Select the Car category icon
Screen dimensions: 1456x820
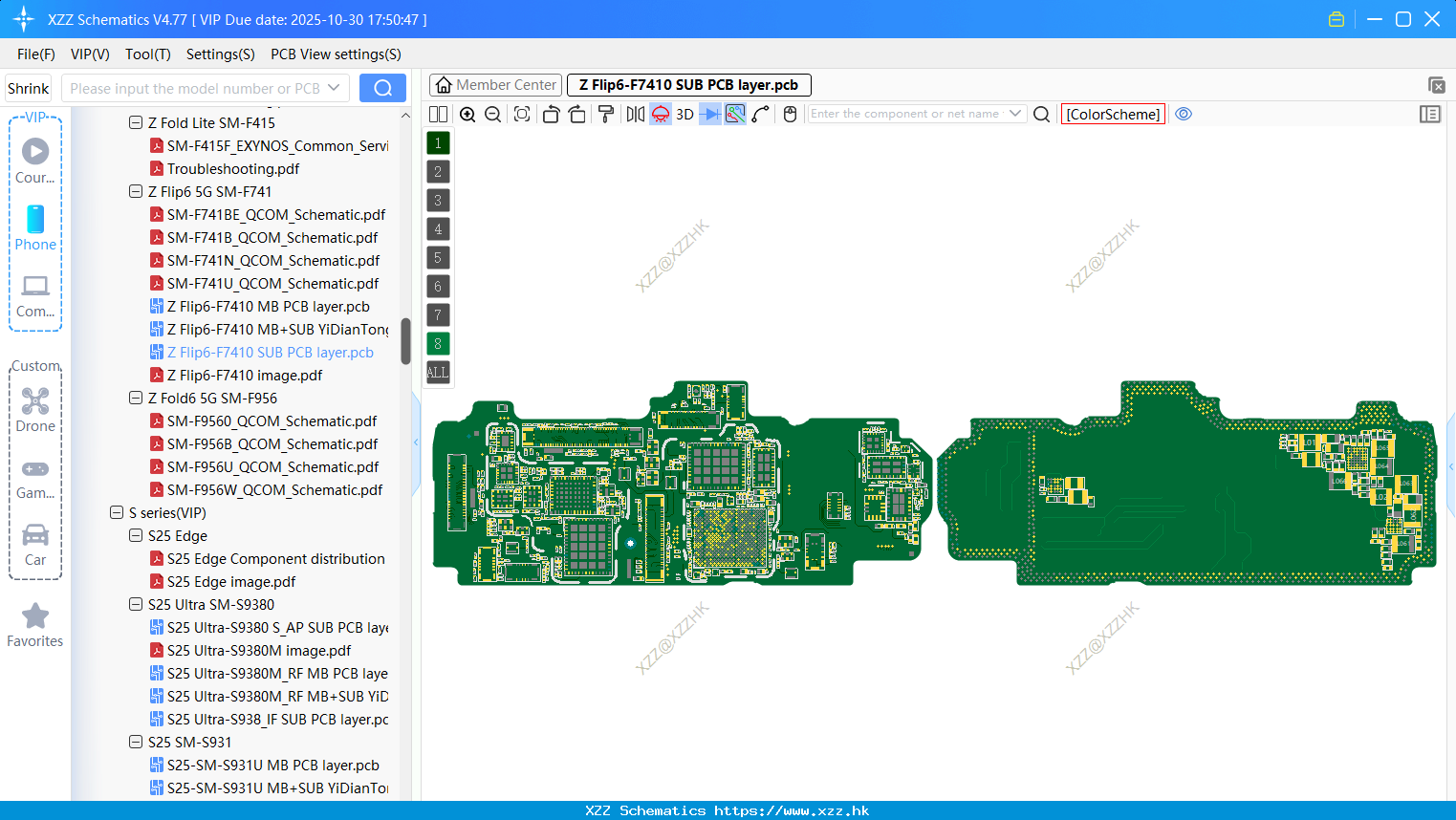click(x=35, y=545)
